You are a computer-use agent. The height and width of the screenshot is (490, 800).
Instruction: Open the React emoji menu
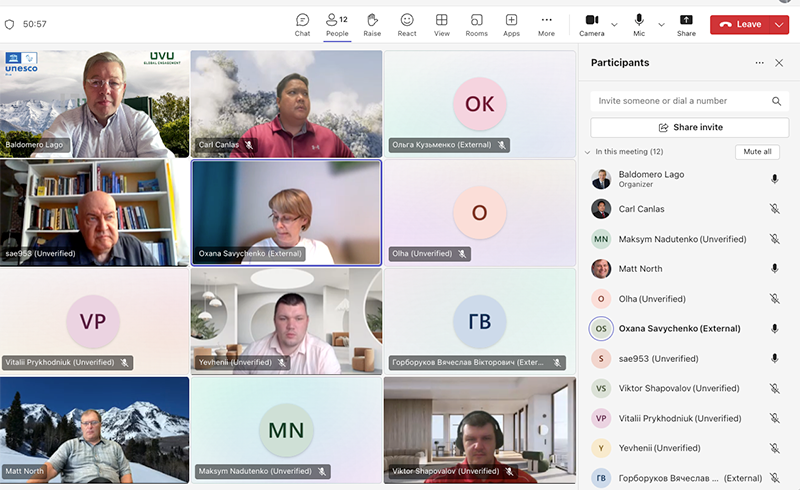coord(407,24)
